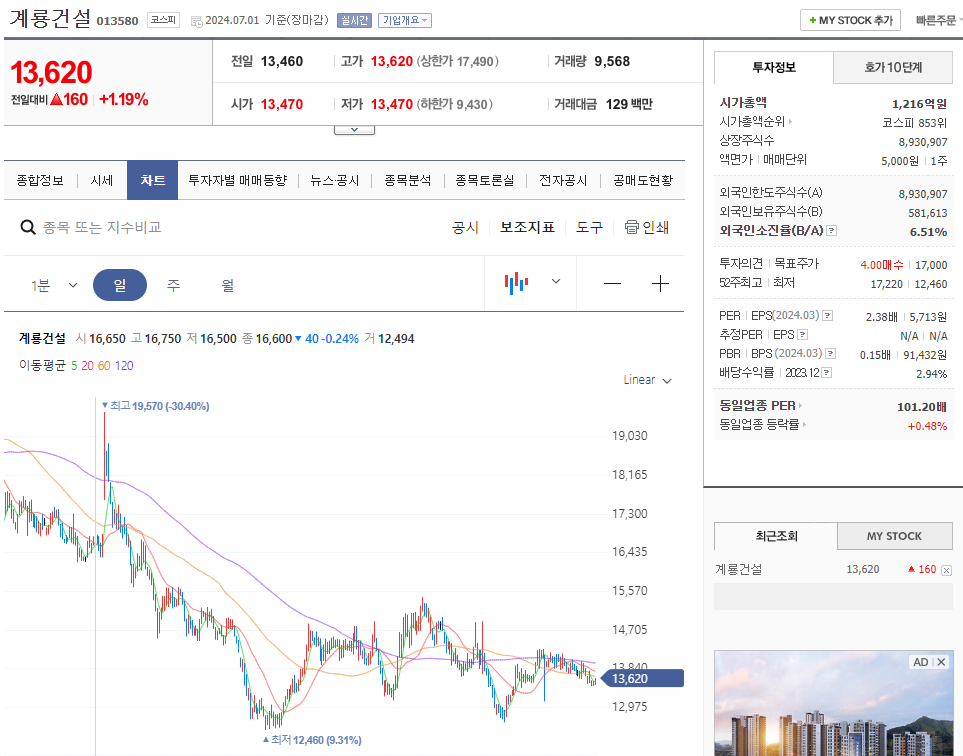Screen dimensions: 963x756
Task: Click MY STOCK 추가 button
Action: tap(850, 20)
